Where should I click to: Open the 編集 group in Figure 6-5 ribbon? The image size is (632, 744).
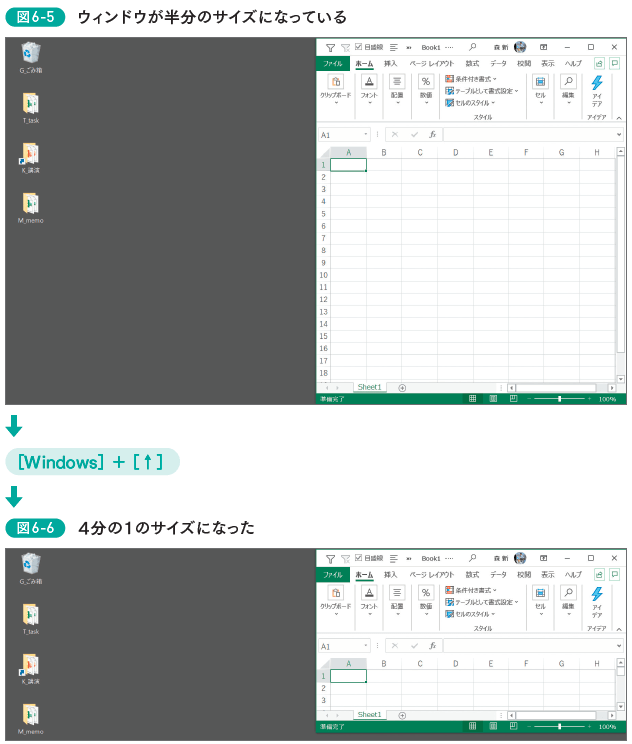(x=568, y=89)
